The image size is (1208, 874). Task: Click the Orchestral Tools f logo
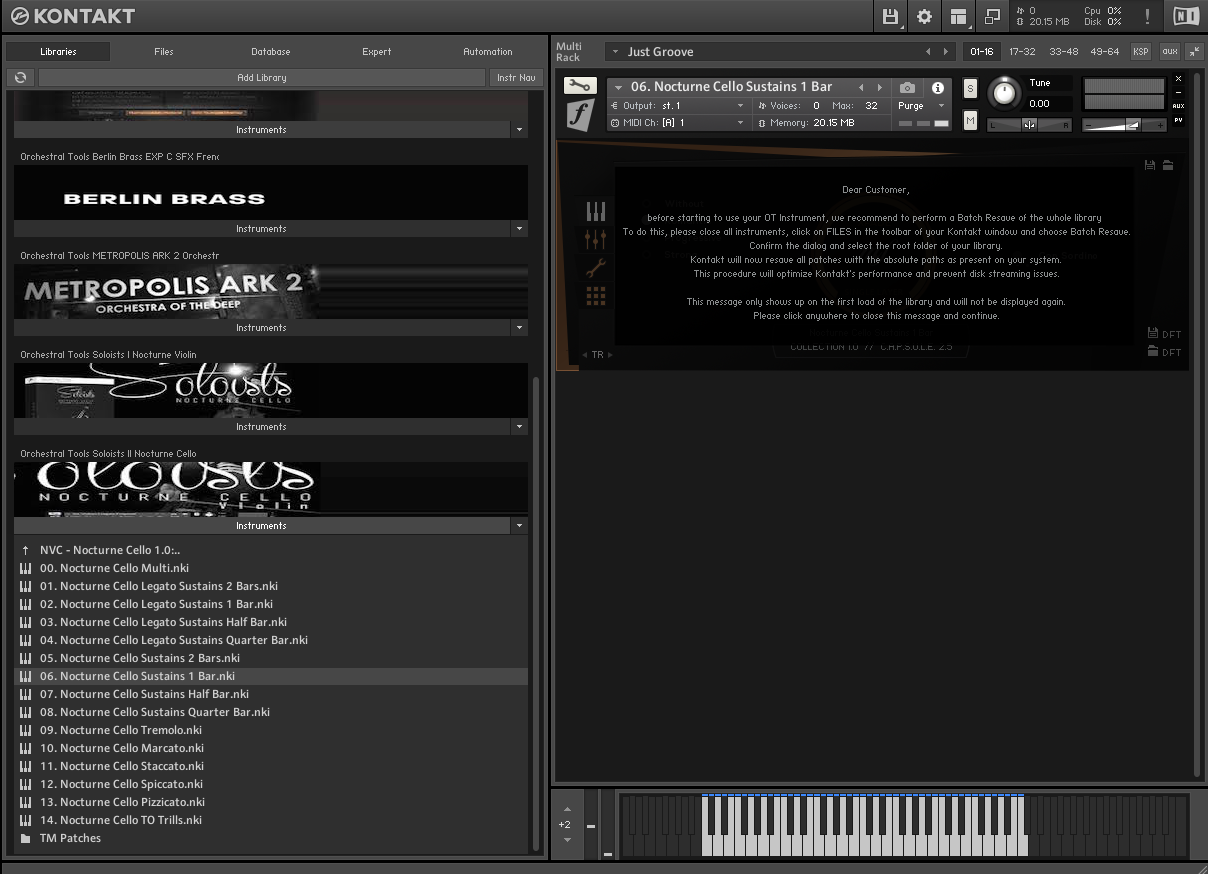pos(580,115)
